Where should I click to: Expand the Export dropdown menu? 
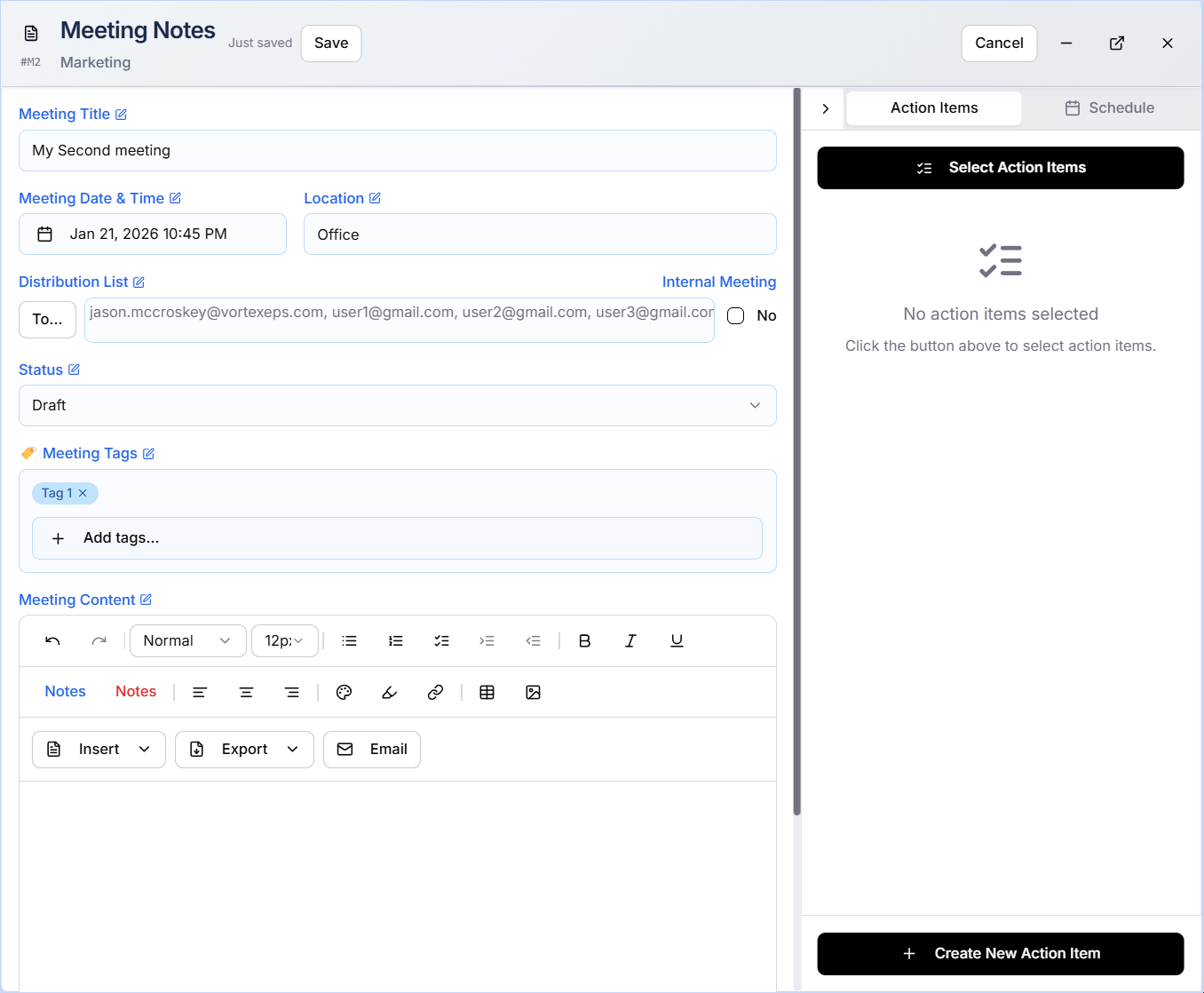tap(244, 750)
